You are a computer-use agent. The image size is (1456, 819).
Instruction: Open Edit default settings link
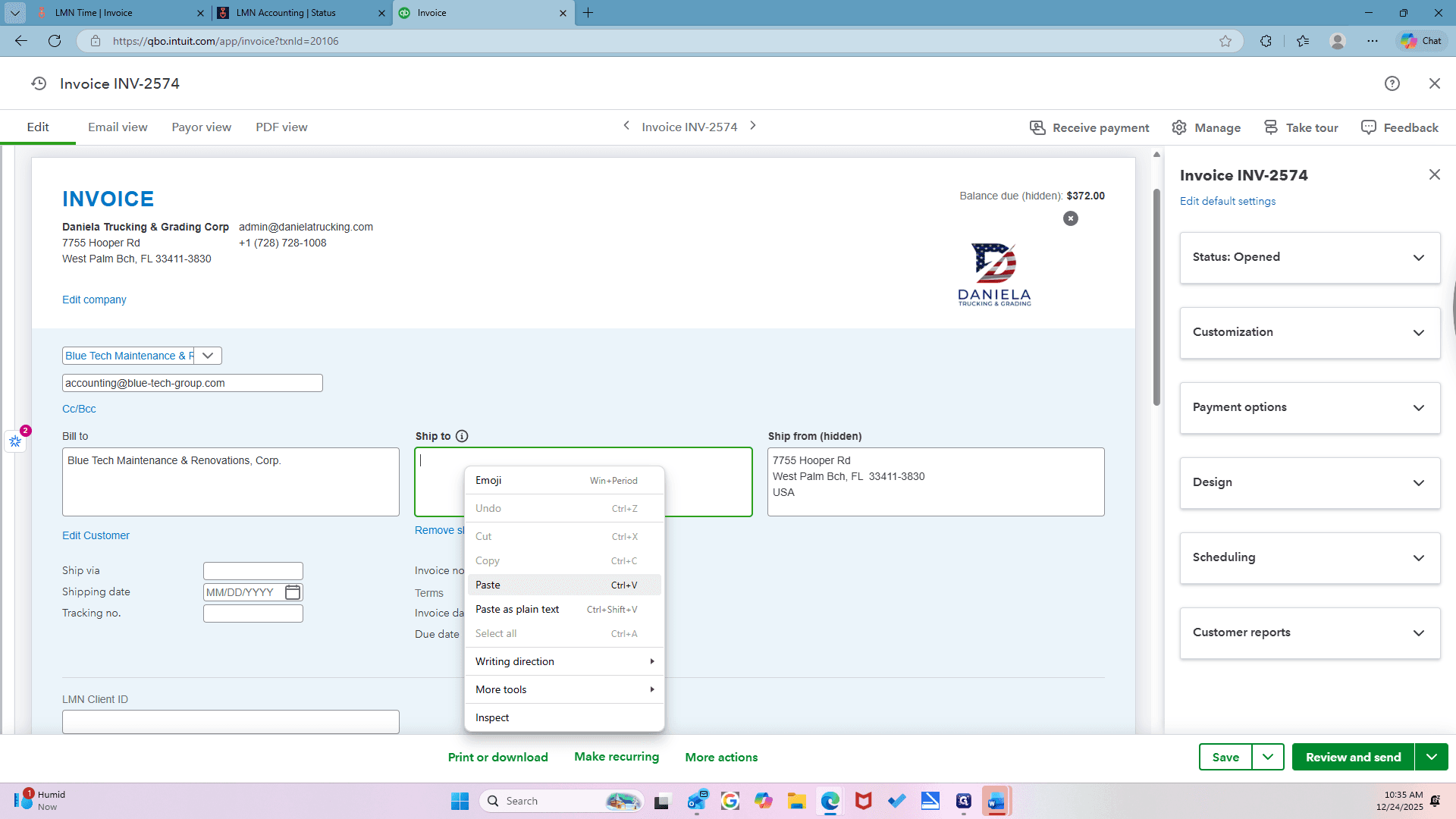(x=1228, y=201)
